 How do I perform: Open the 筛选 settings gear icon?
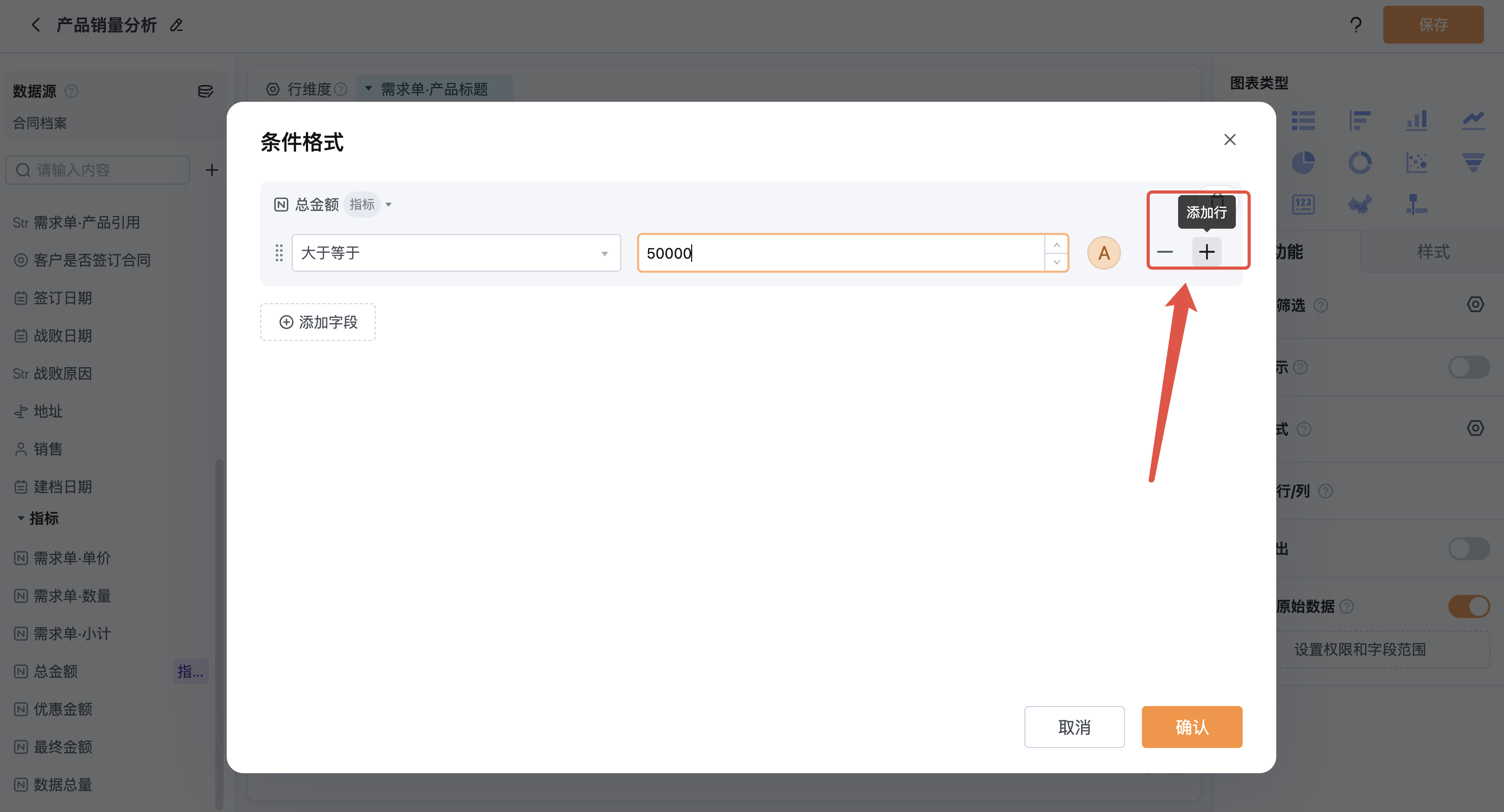coord(1475,304)
